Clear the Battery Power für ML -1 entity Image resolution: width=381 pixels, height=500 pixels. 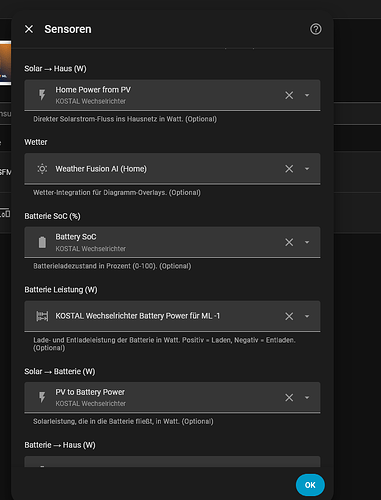(x=289, y=316)
